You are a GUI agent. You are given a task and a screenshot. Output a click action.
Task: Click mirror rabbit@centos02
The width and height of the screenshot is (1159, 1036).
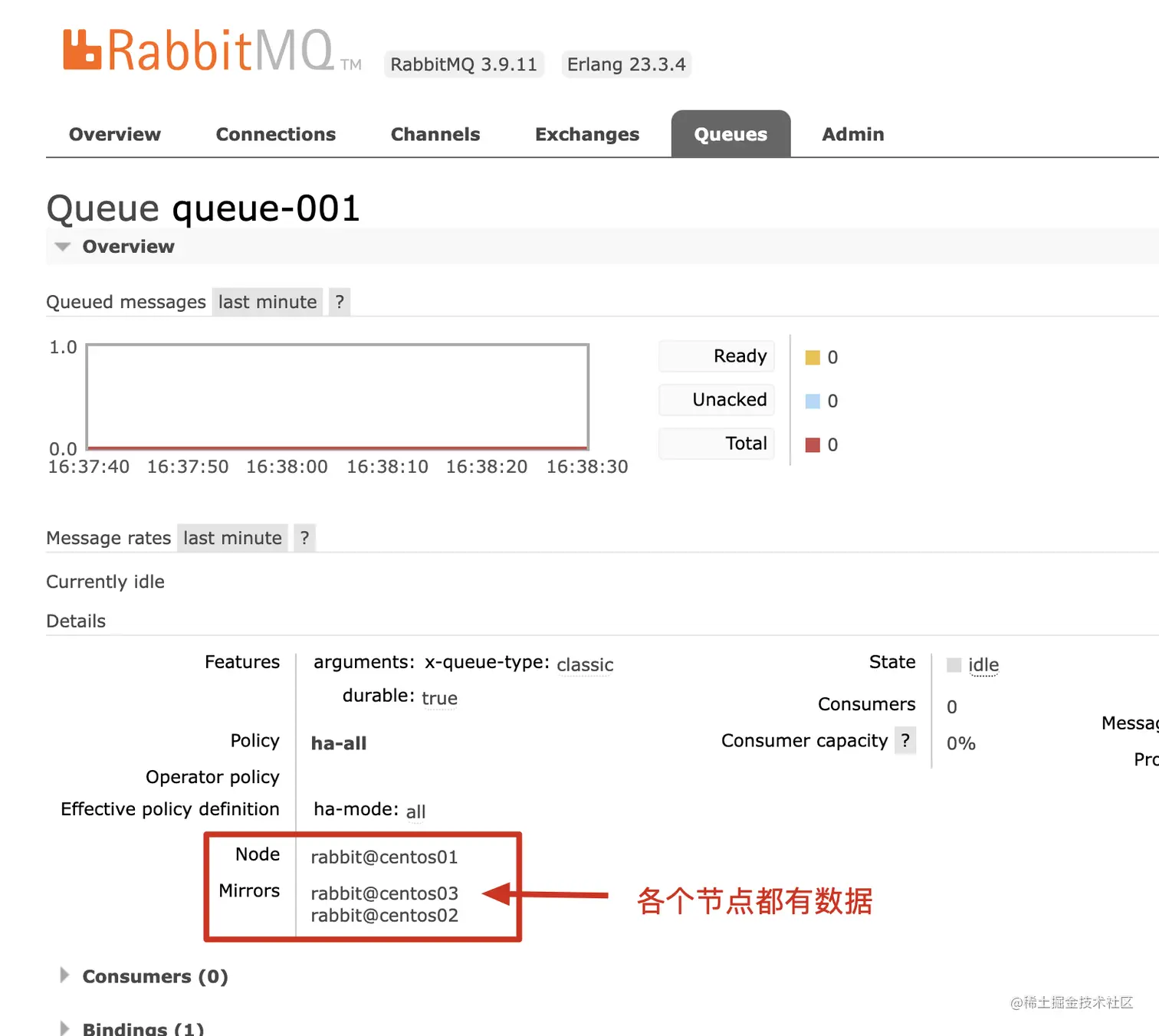pyautogui.click(x=384, y=916)
